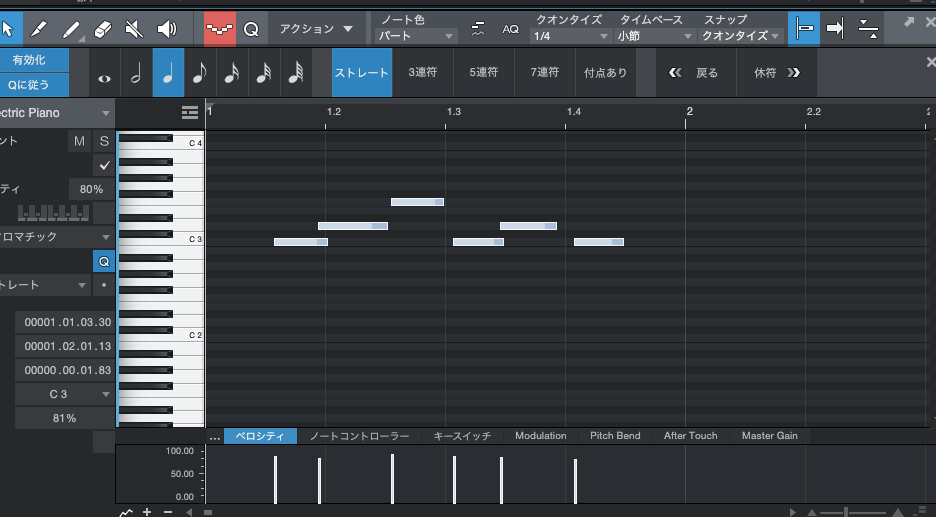Click the bar 2 ruler marker
This screenshot has width=936, height=517.
[x=689, y=111]
